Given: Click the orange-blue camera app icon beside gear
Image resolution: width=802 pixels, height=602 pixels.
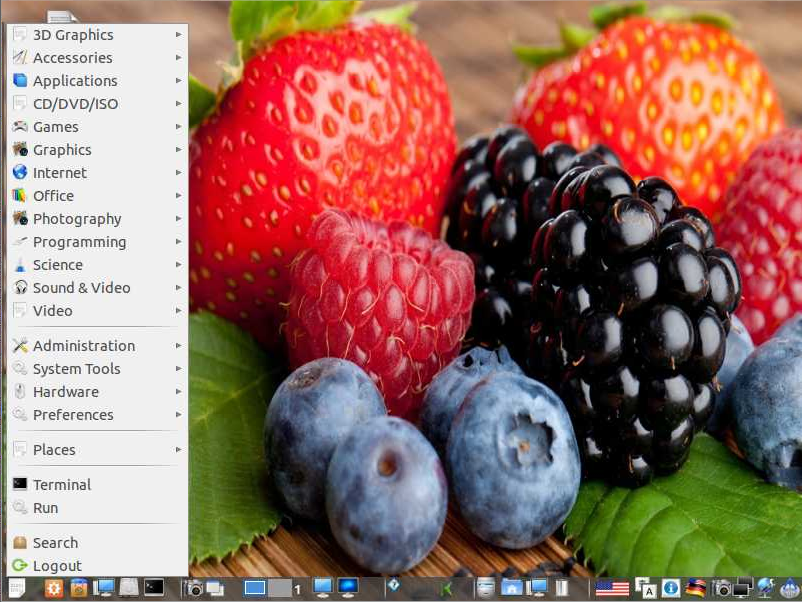Looking at the screenshot, I should (79, 588).
